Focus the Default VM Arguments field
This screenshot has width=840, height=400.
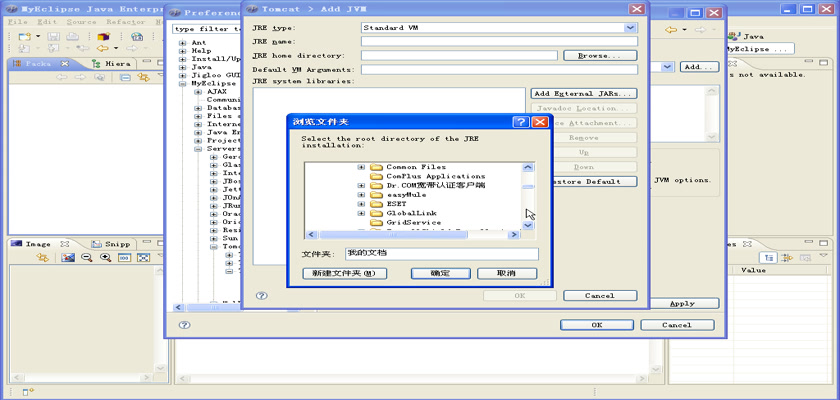pos(499,70)
